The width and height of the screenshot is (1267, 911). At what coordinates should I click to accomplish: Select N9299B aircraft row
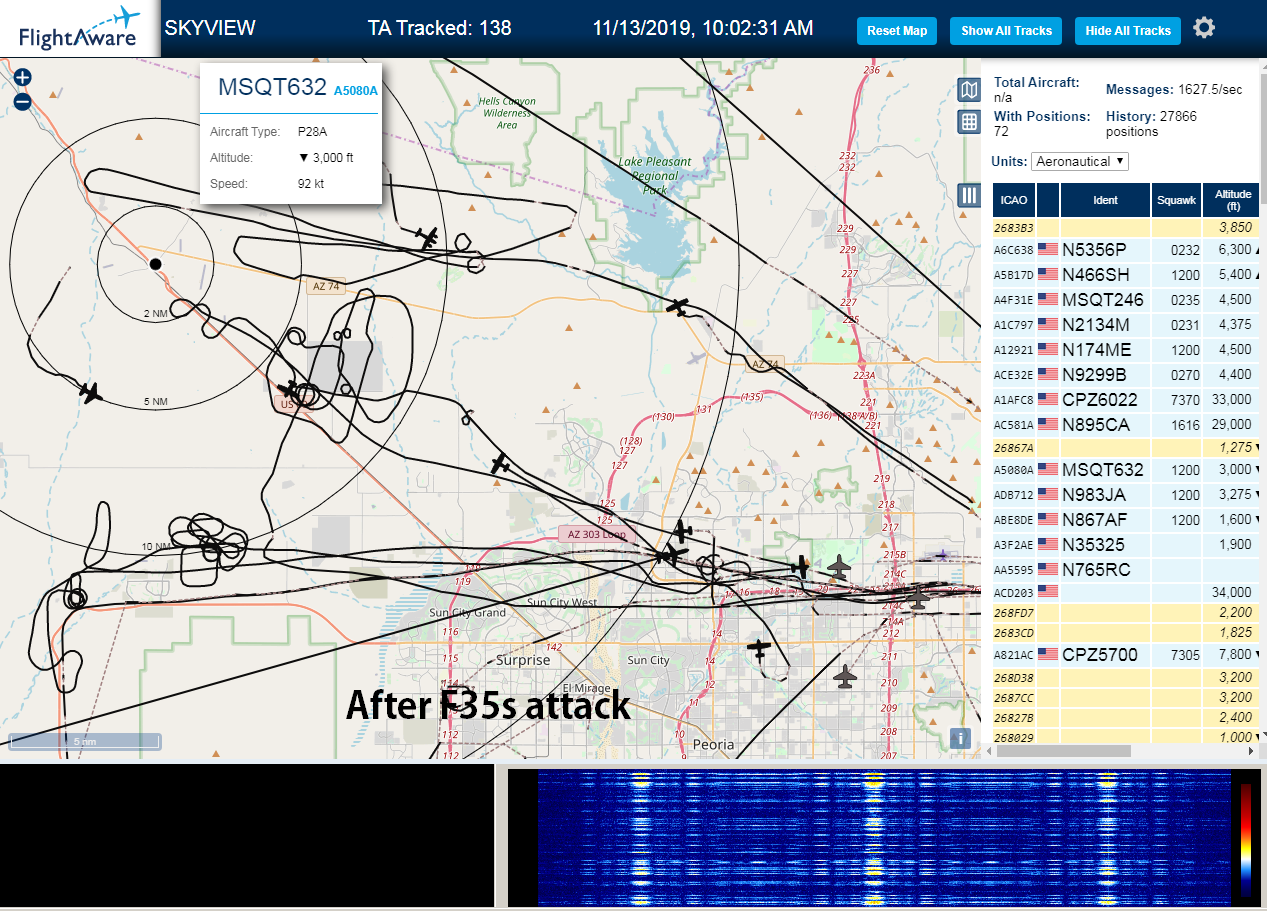click(1126, 374)
